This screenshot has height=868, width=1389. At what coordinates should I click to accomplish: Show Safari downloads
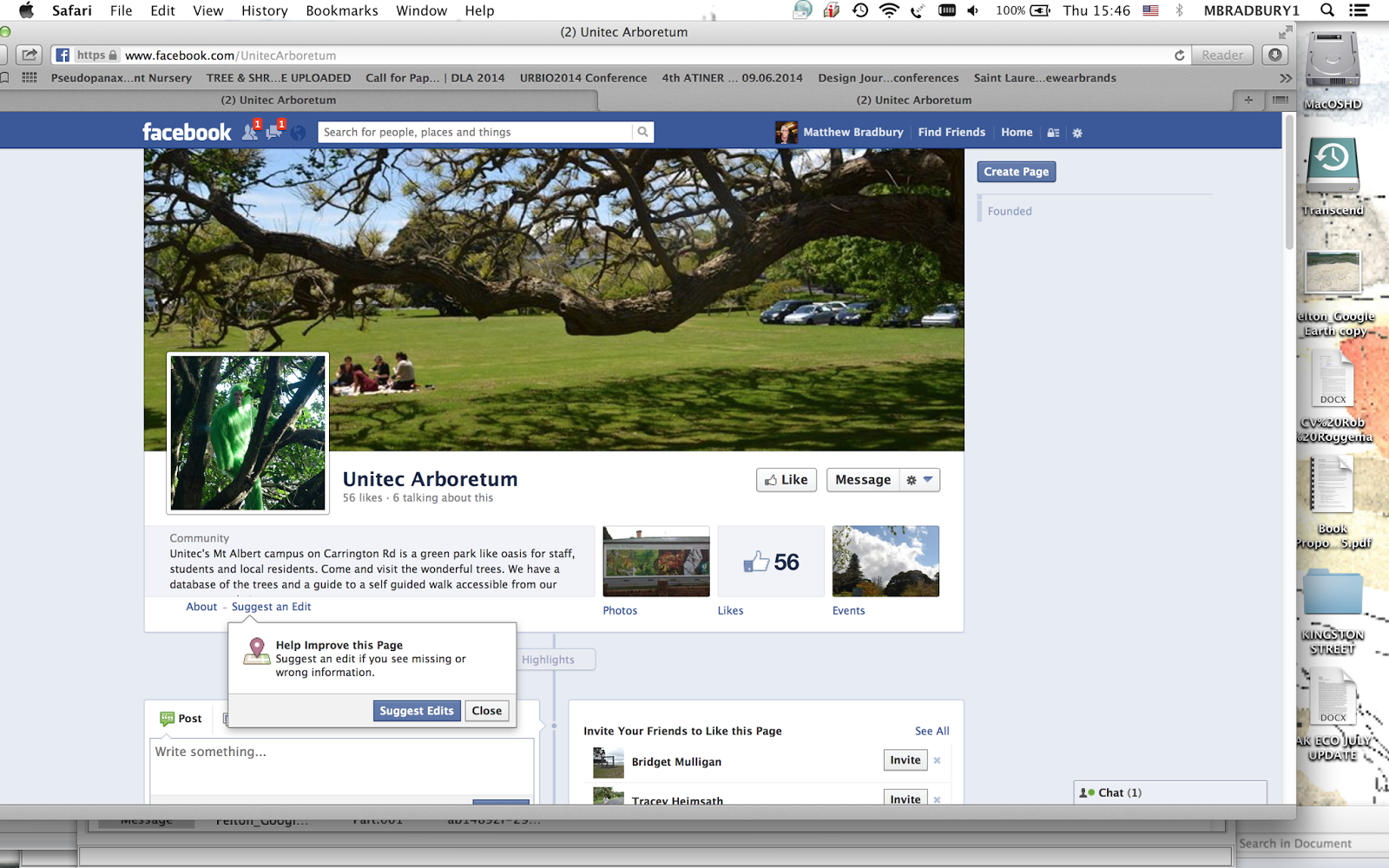1274,55
